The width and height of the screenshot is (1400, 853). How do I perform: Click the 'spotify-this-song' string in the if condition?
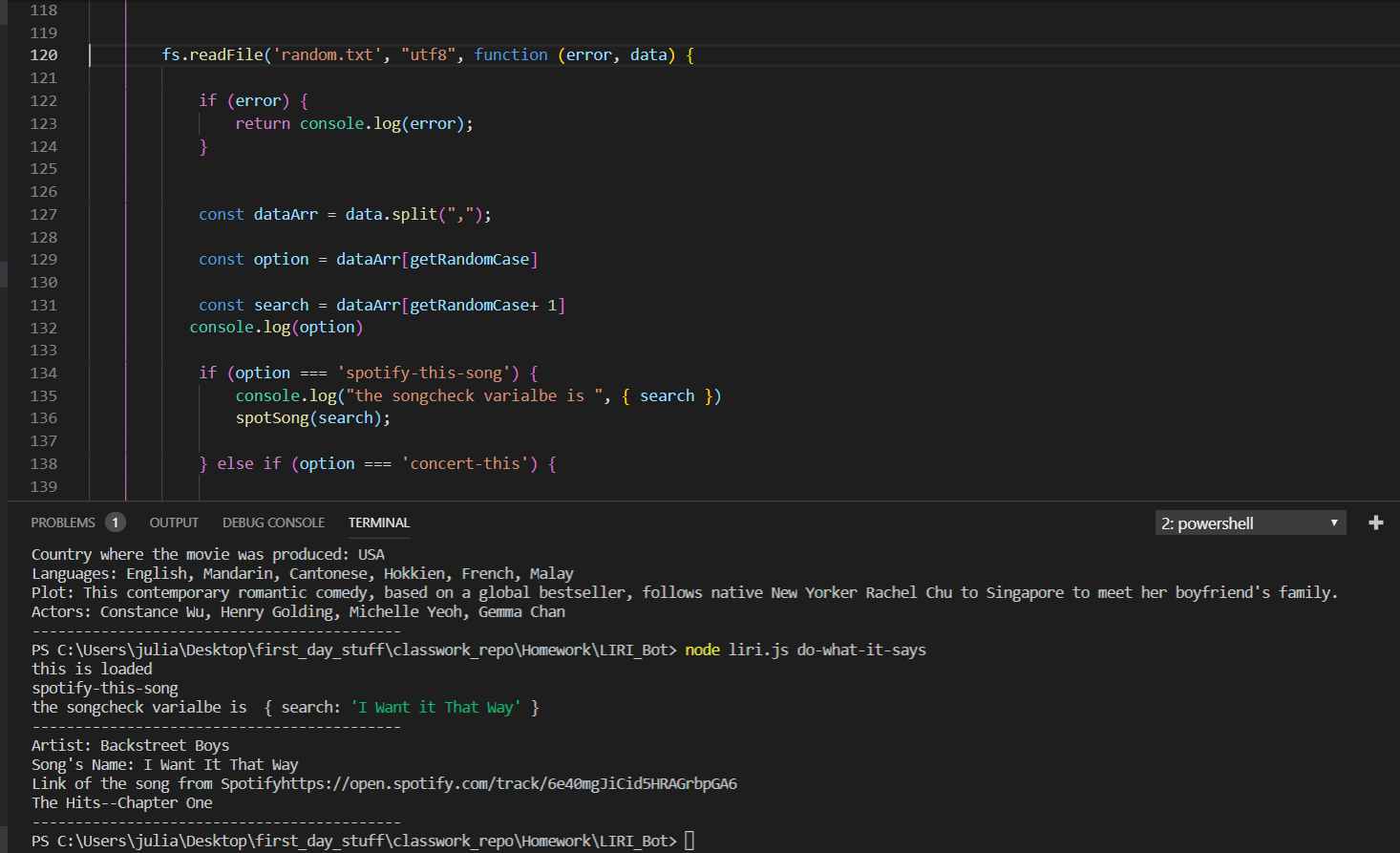click(x=423, y=373)
